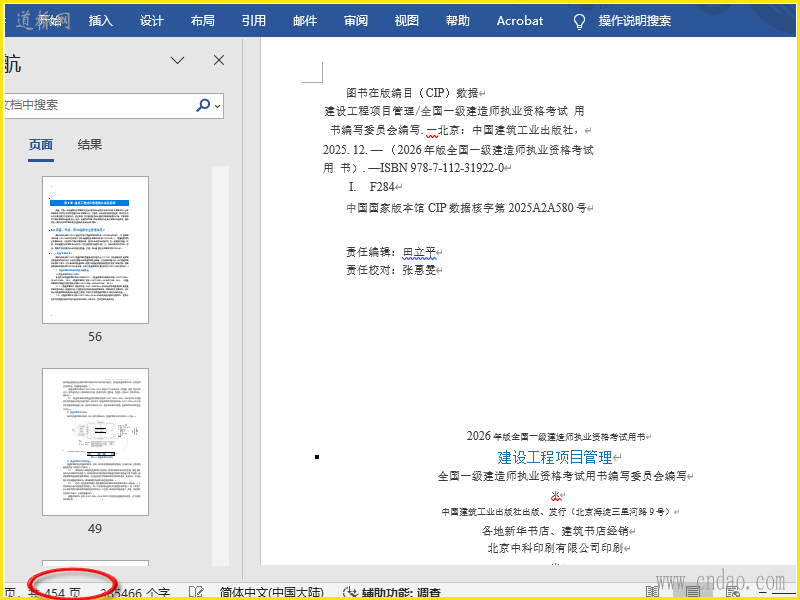This screenshot has width=800, height=600.
Task: Expand the search options dropdown arrow
Action: 218,105
